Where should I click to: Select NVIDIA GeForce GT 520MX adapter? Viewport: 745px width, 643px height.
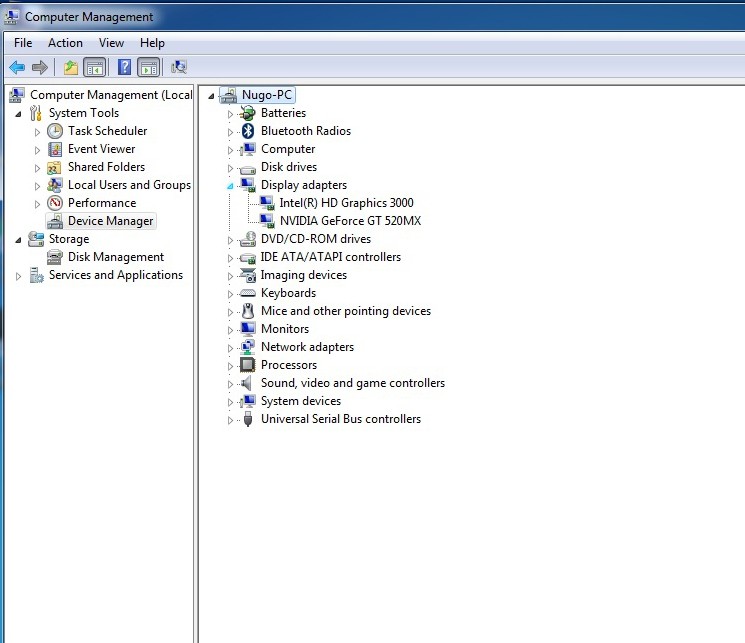pyautogui.click(x=350, y=221)
